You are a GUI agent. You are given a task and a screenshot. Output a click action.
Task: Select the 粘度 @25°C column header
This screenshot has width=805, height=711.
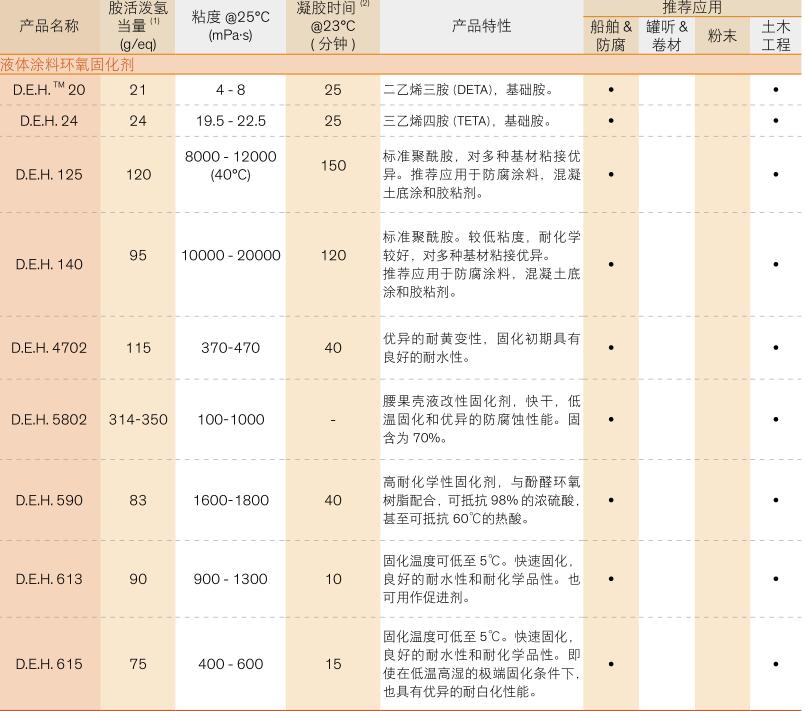click(231, 26)
